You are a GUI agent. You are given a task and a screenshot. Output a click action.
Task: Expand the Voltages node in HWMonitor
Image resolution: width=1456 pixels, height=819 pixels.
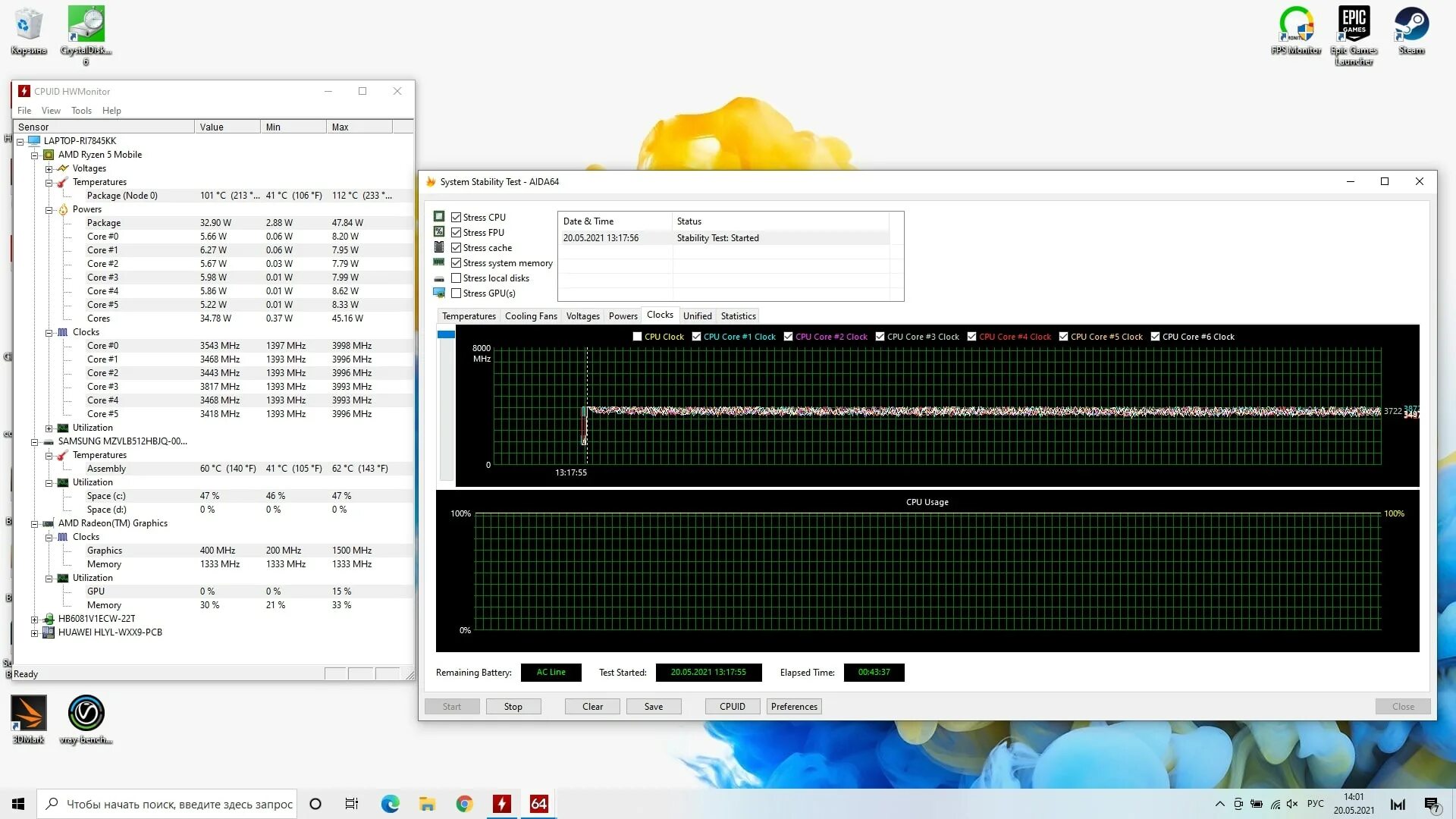pos(49,169)
